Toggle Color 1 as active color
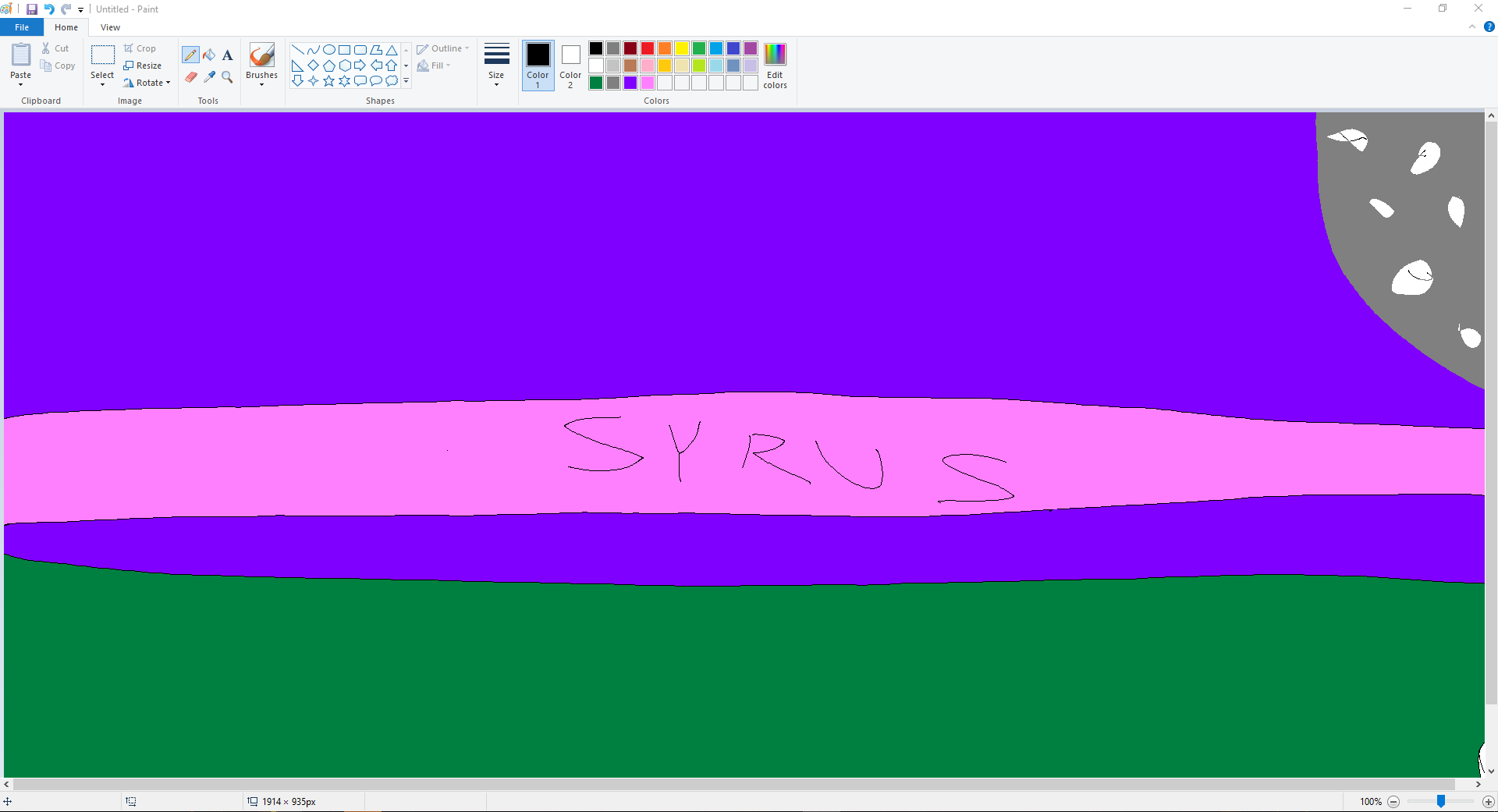This screenshot has width=1498, height=812. pyautogui.click(x=538, y=65)
